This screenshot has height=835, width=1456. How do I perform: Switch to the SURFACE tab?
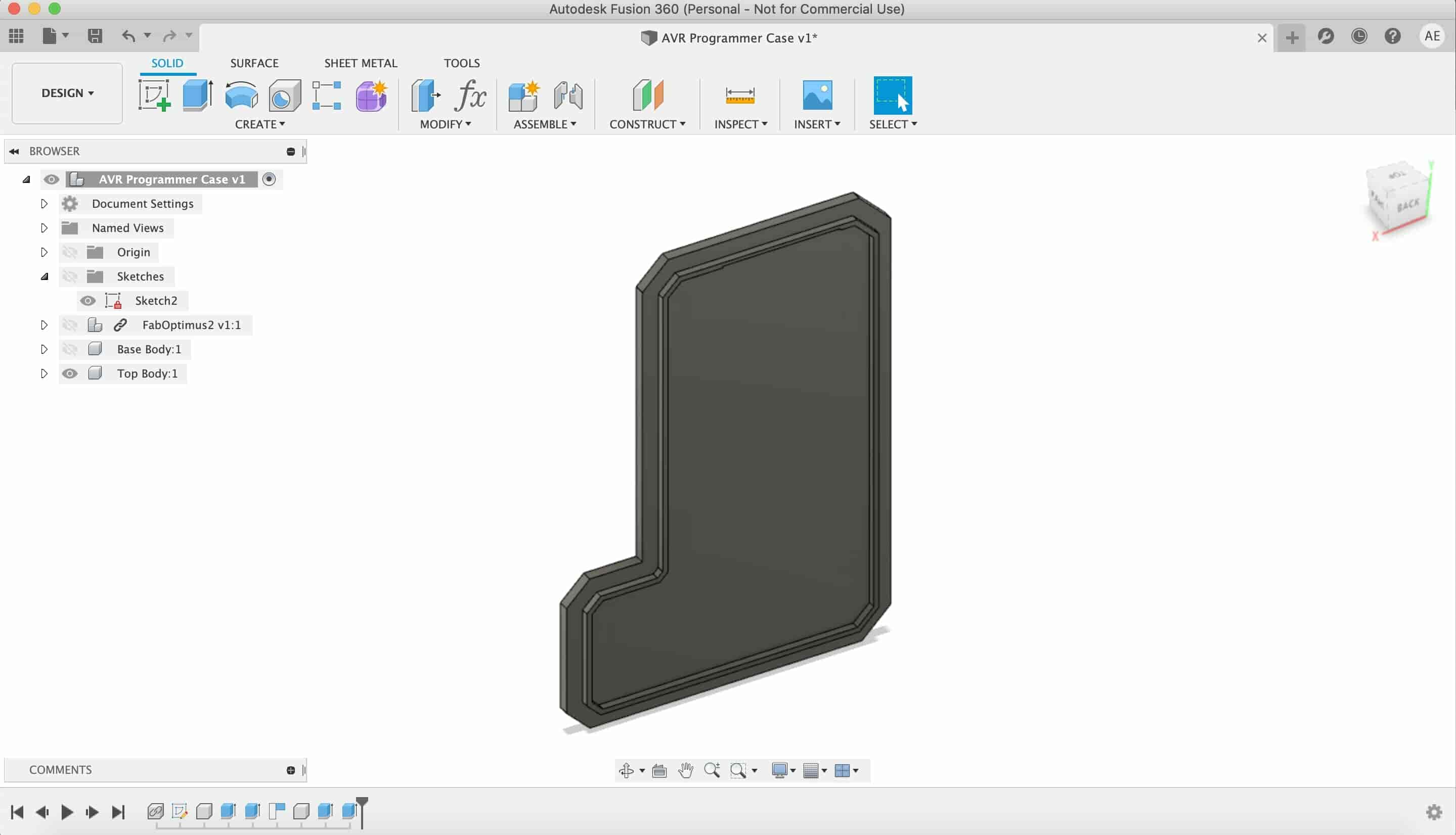tap(254, 63)
